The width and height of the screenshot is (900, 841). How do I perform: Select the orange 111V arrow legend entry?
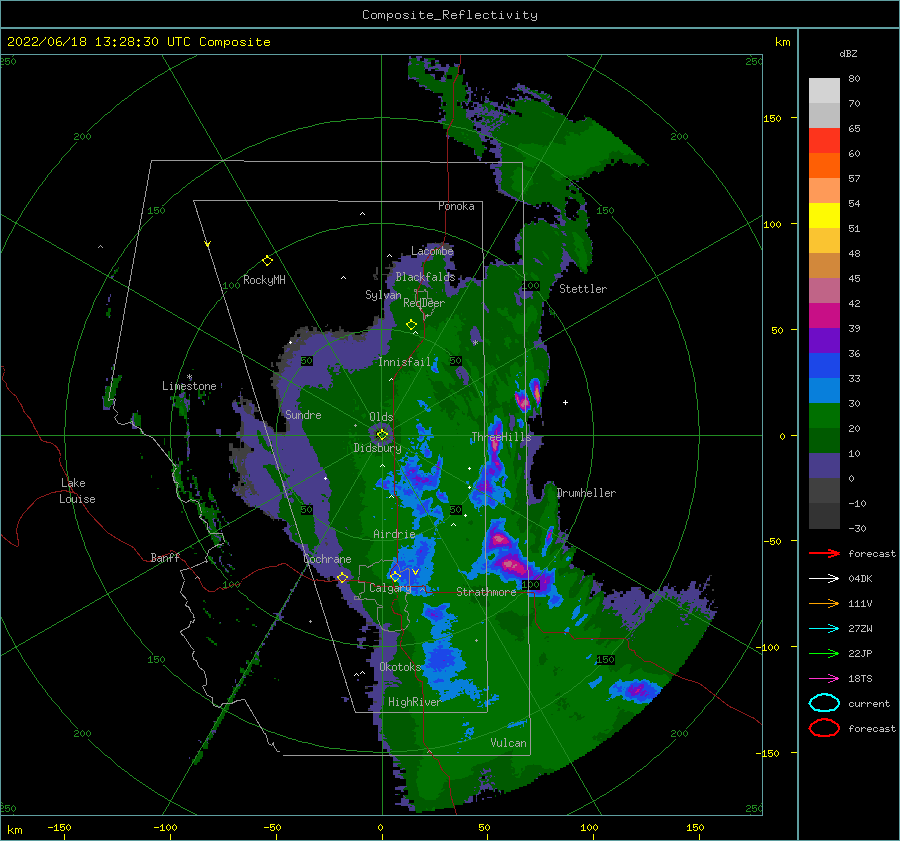pyautogui.click(x=824, y=603)
